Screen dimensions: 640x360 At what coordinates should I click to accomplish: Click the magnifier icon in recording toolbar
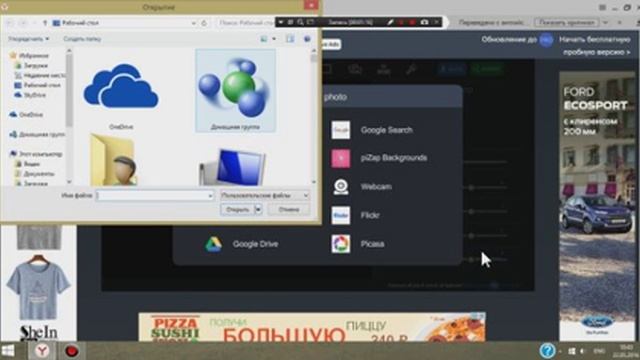300,22
